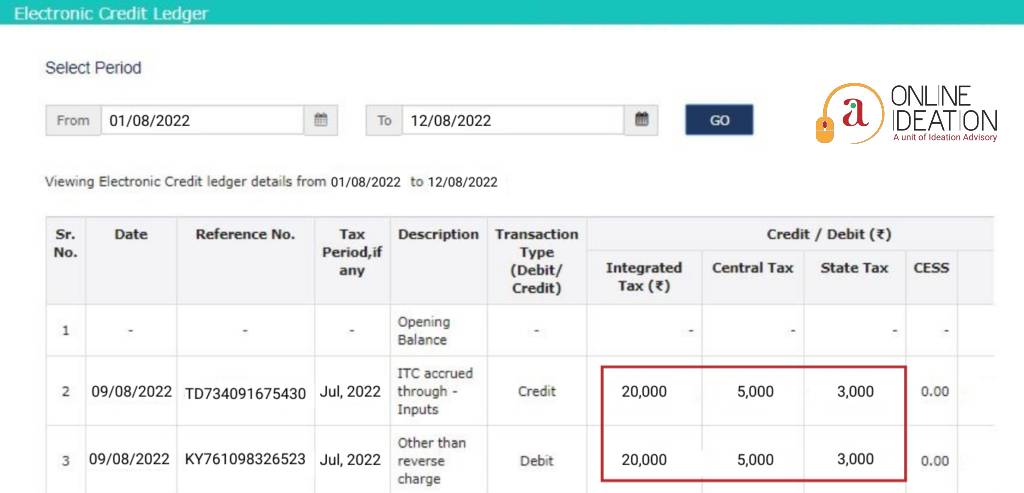The height and width of the screenshot is (493, 1024).
Task: Click reference number KY761098326523
Action: [x=245, y=460]
